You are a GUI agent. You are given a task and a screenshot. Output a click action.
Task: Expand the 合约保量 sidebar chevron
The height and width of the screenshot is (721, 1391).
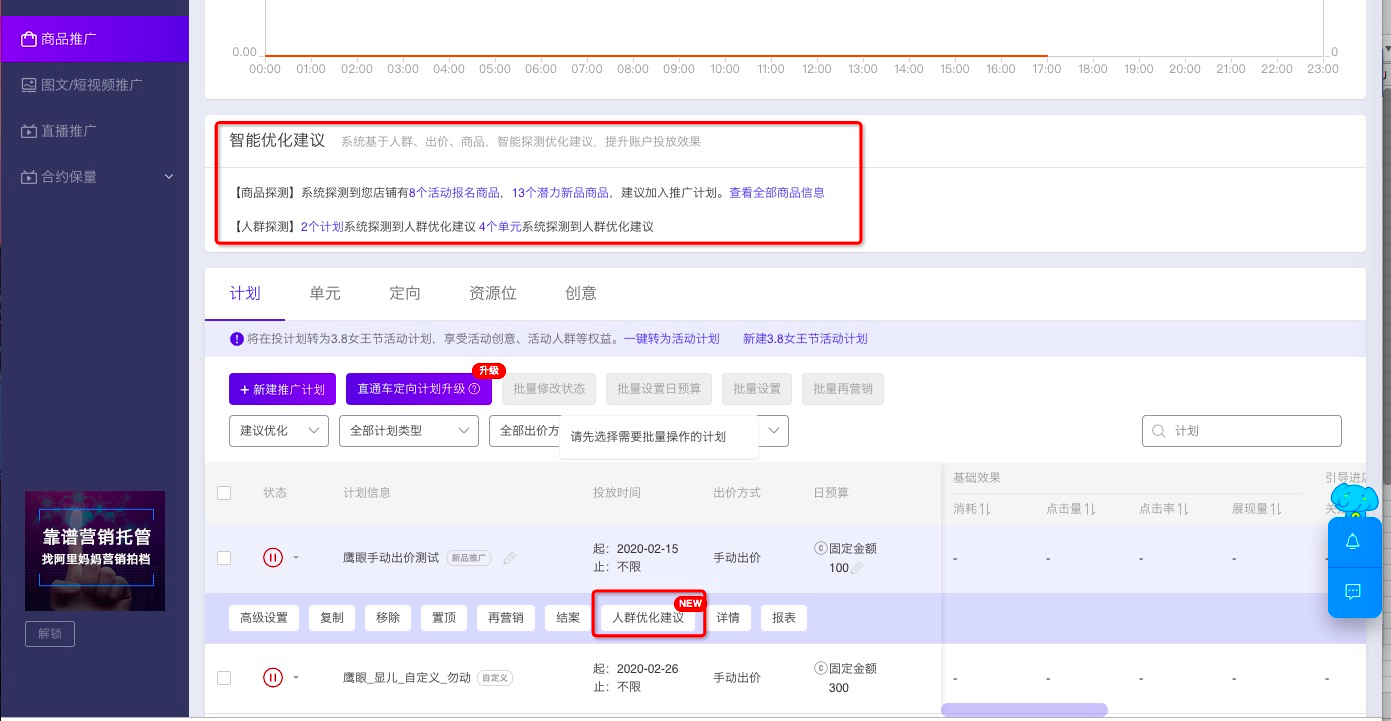(169, 177)
